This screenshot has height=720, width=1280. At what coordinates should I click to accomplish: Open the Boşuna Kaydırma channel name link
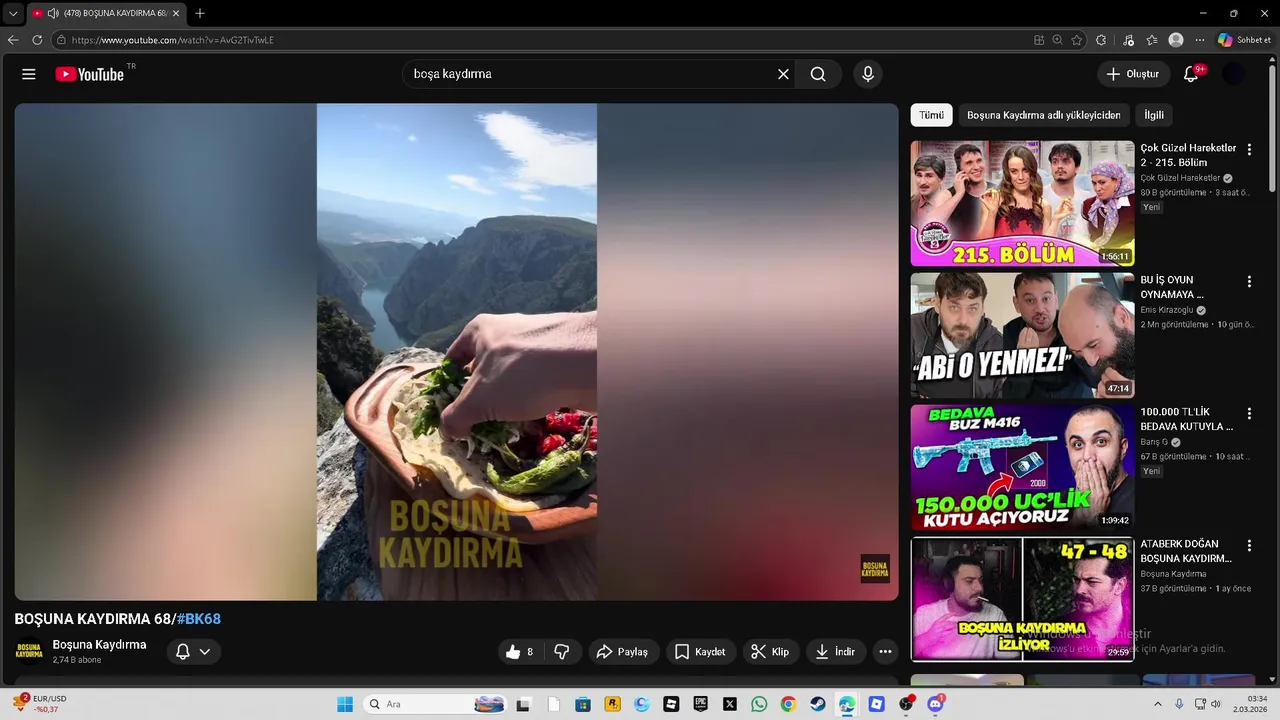(99, 645)
